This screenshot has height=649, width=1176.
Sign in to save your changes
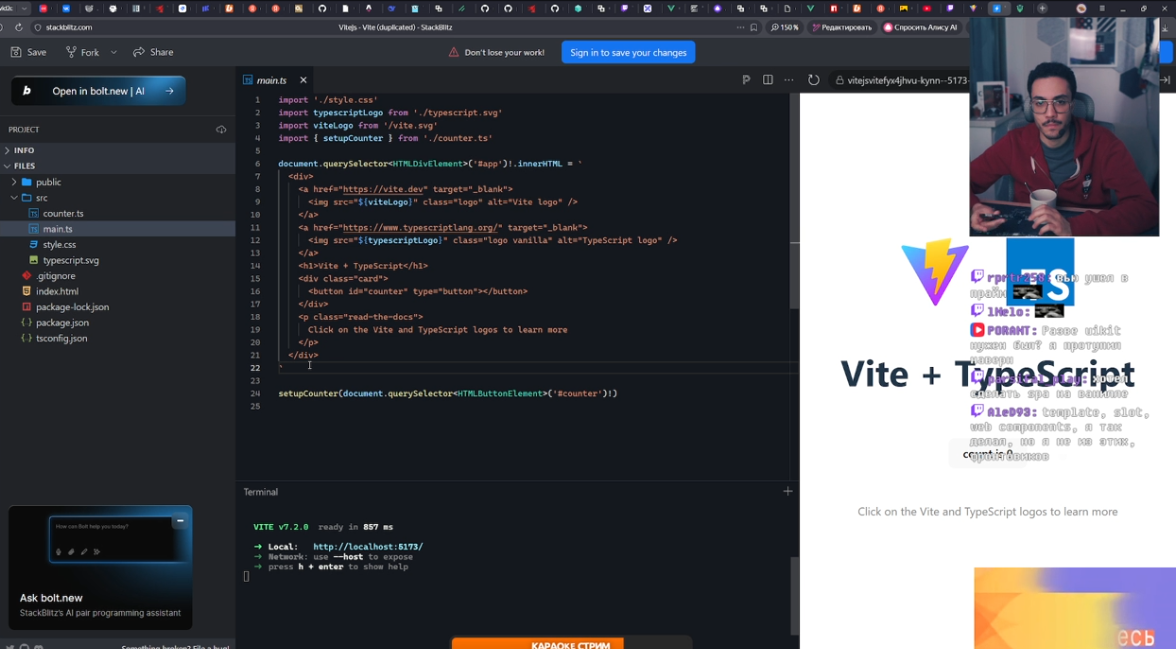pos(628,52)
